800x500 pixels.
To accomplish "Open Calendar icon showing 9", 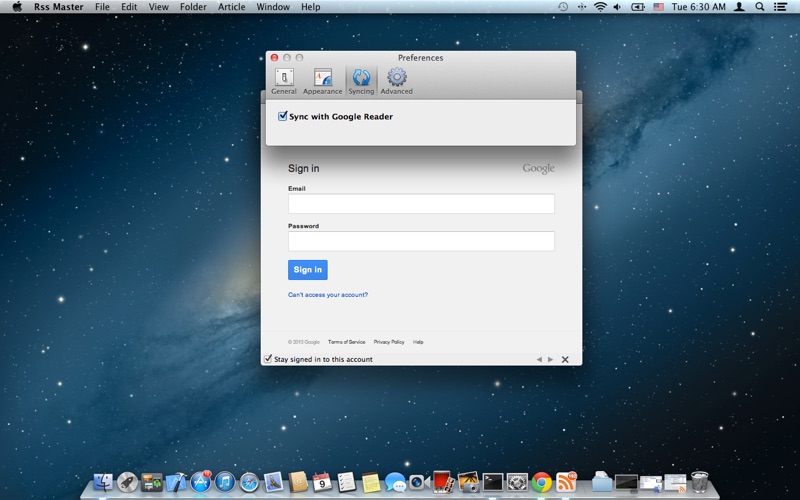I will pos(322,482).
